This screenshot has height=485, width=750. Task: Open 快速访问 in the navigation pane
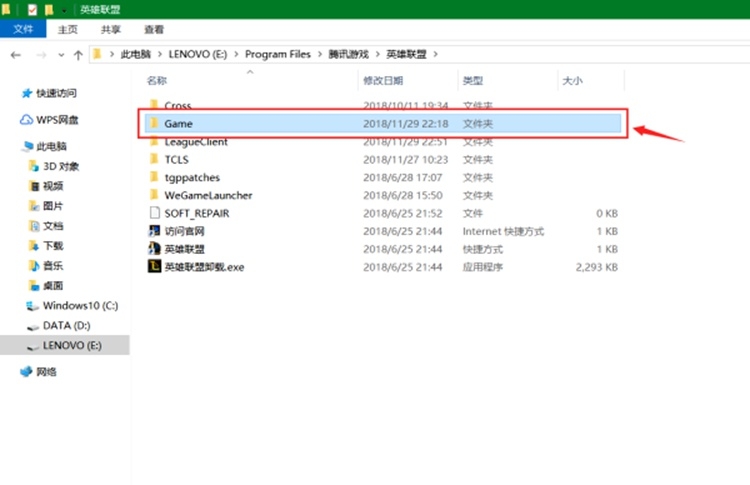coord(56,93)
